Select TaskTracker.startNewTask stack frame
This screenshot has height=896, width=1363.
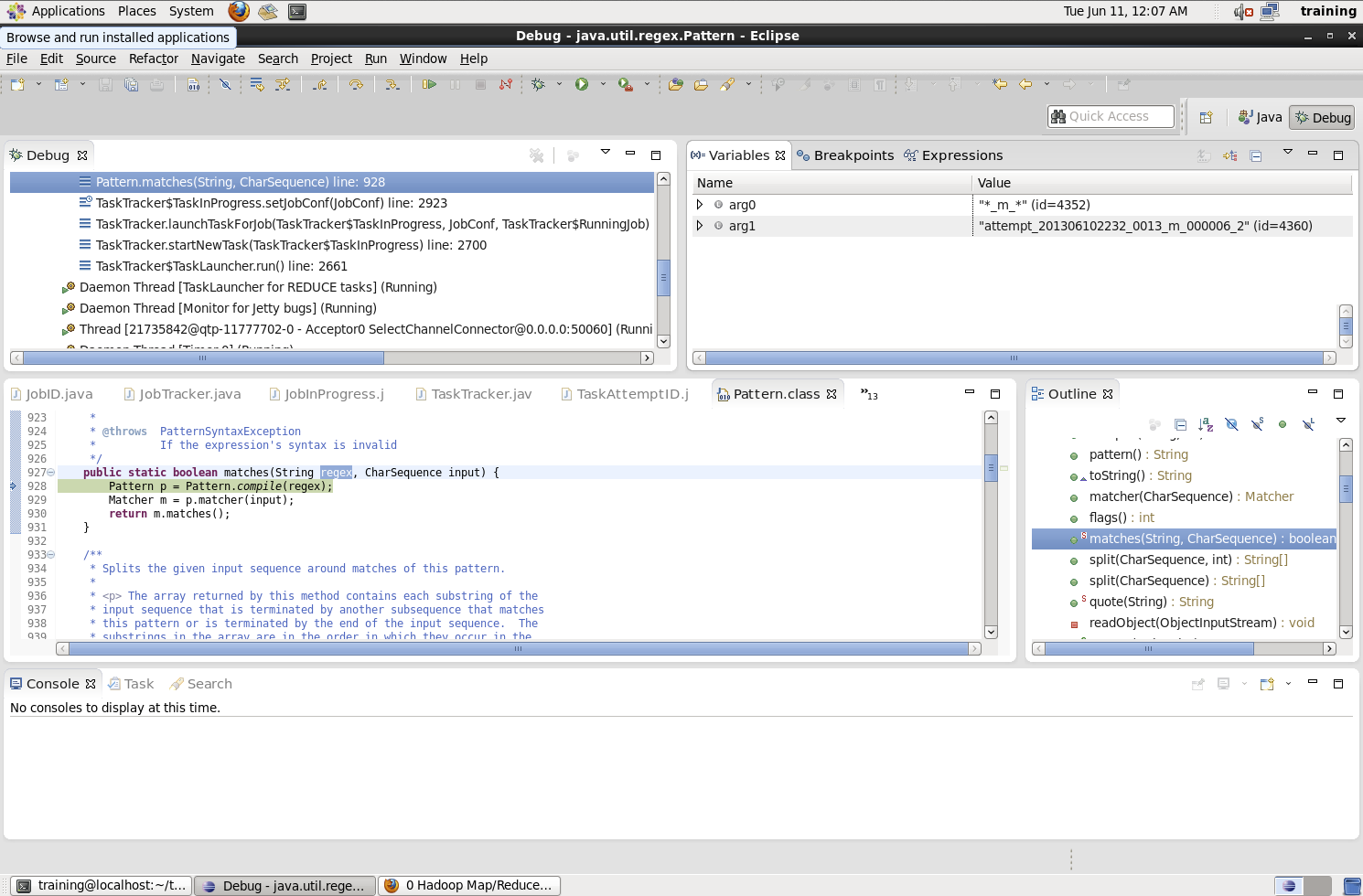click(291, 245)
